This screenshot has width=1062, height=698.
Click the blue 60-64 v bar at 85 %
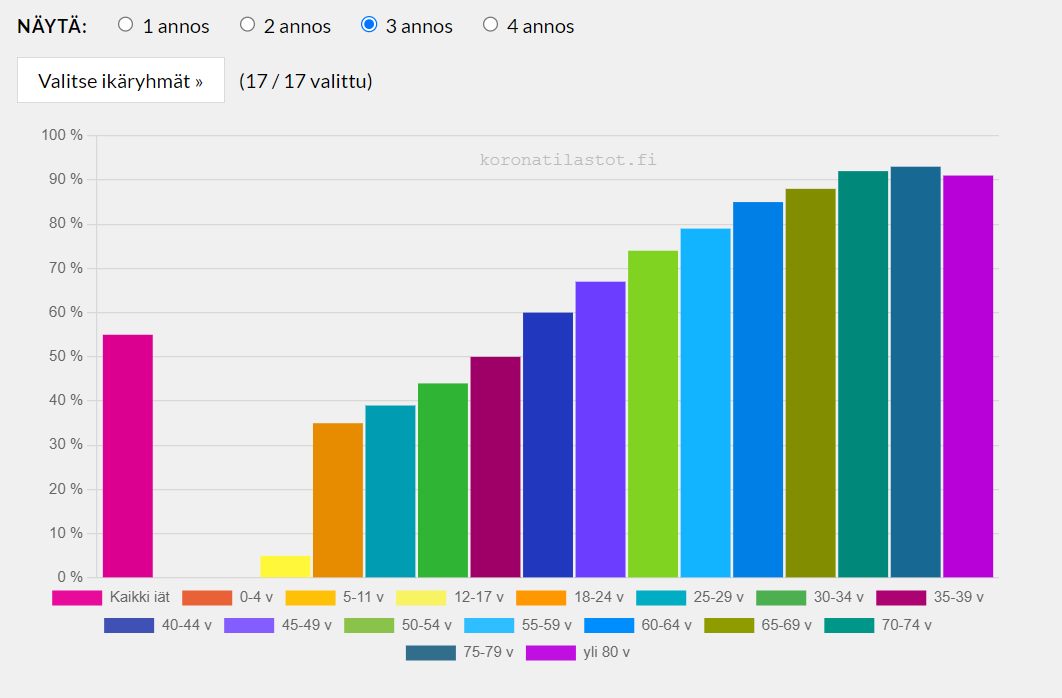click(758, 390)
